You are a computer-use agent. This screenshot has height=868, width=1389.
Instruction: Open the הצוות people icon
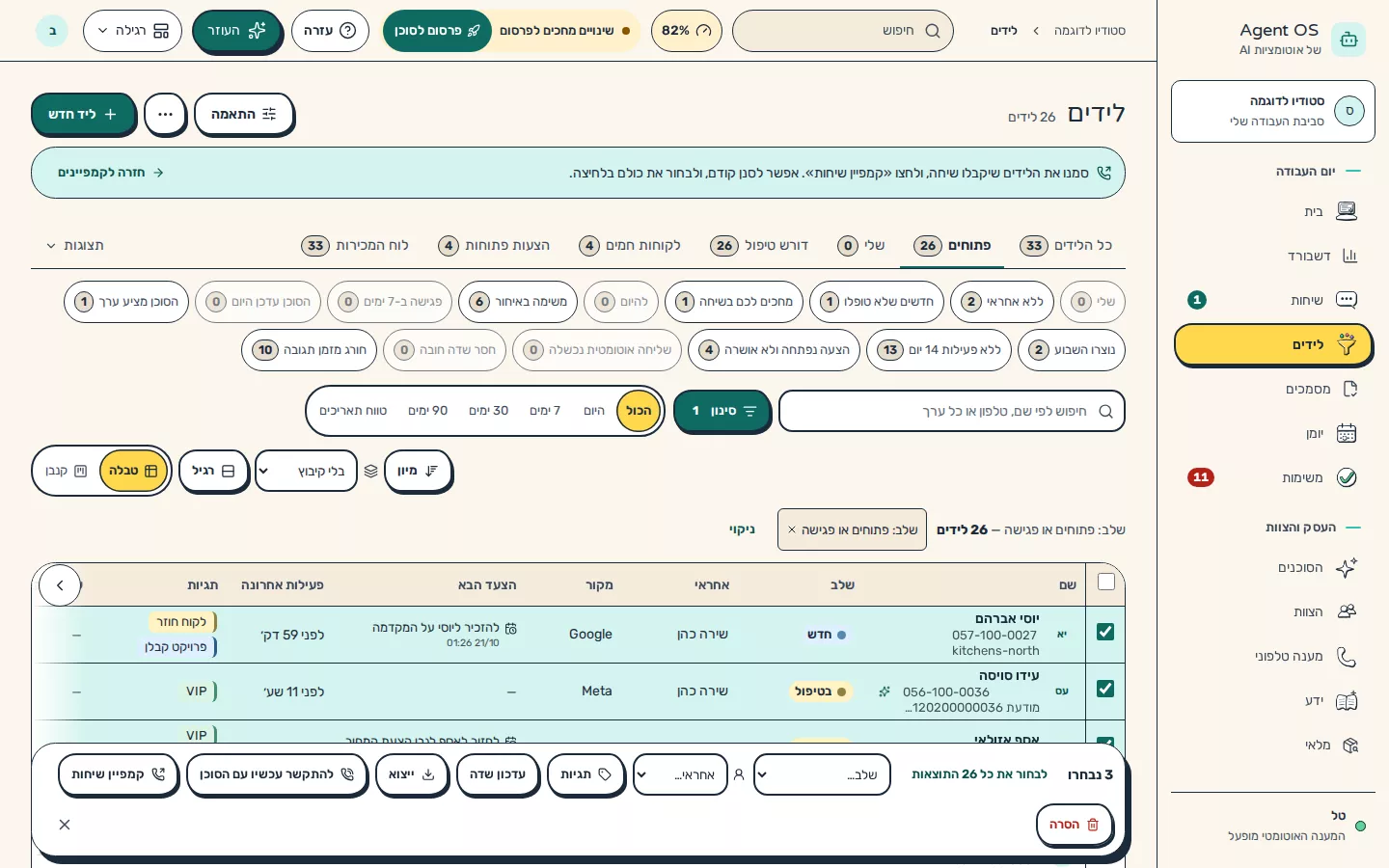(1347, 611)
